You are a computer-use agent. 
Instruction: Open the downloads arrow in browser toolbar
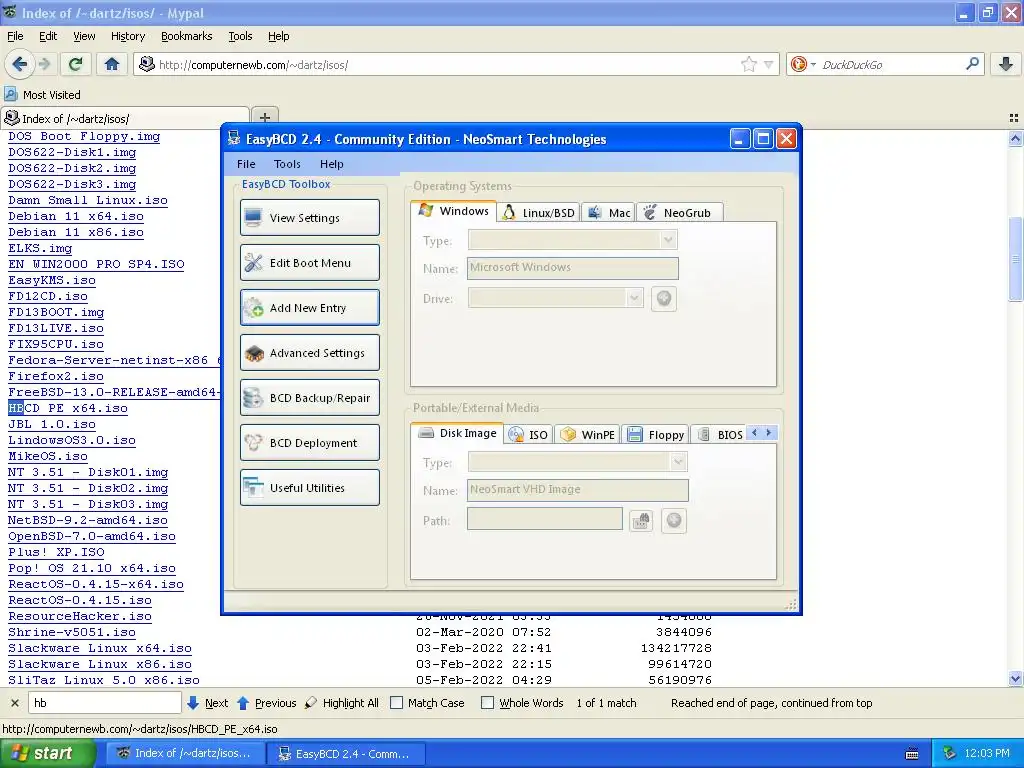click(1006, 64)
